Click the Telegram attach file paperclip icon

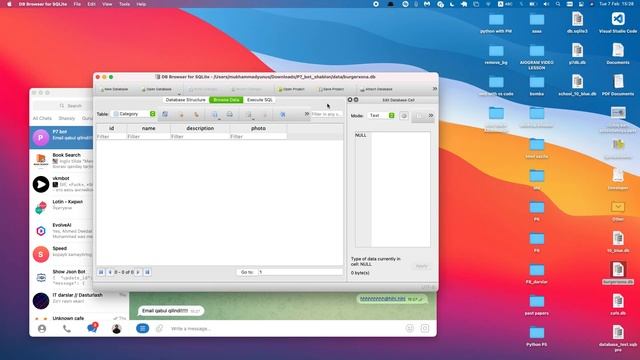159,328
